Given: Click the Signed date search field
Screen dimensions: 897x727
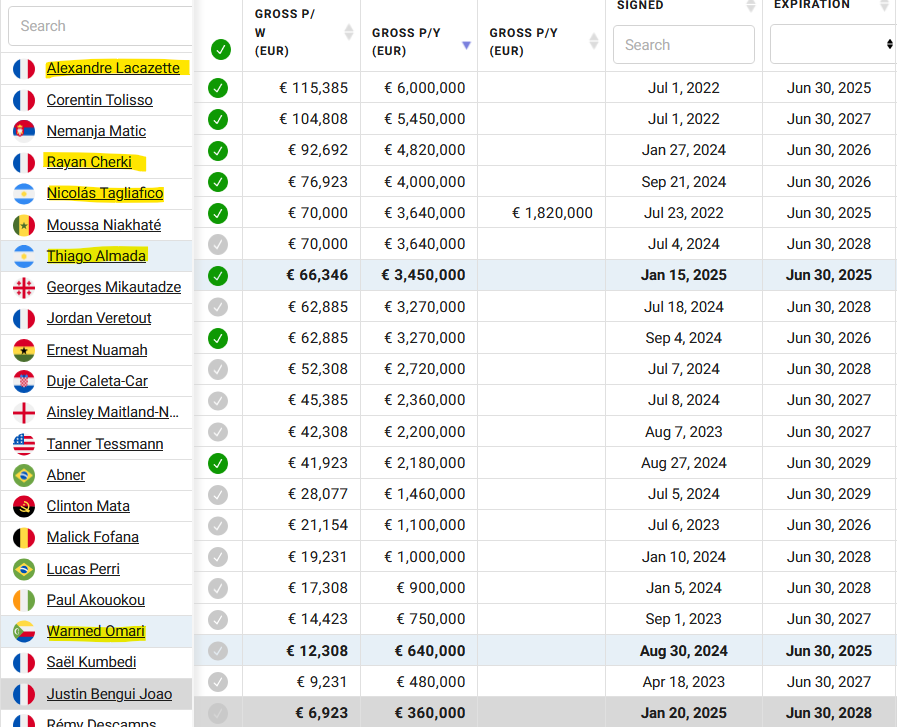Looking at the screenshot, I should coord(684,45).
